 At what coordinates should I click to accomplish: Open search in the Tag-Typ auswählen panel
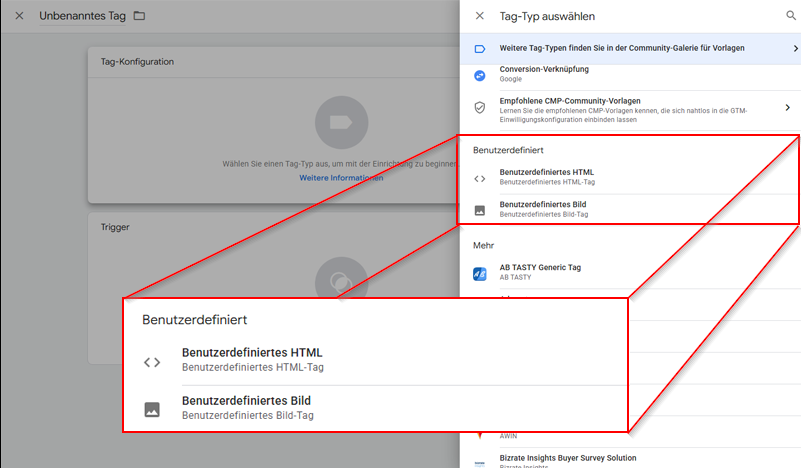[791, 16]
